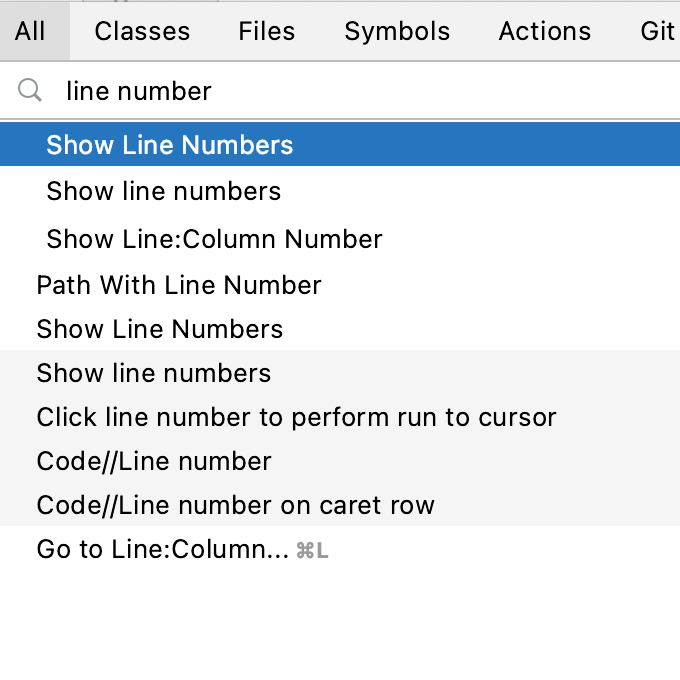Screen dimensions: 680x680
Task: Pick the non-highlighted Show Line Numbers entry
Action: pos(160,329)
